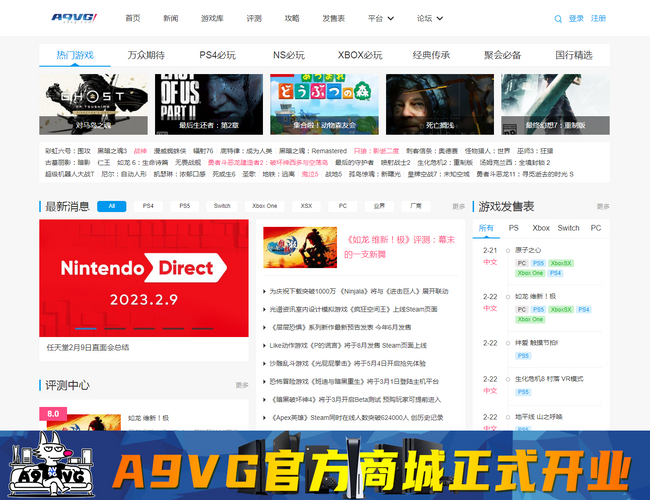Screen dimensions: 650x500
Task: Filter latest news by PS5
Action: [184, 206]
